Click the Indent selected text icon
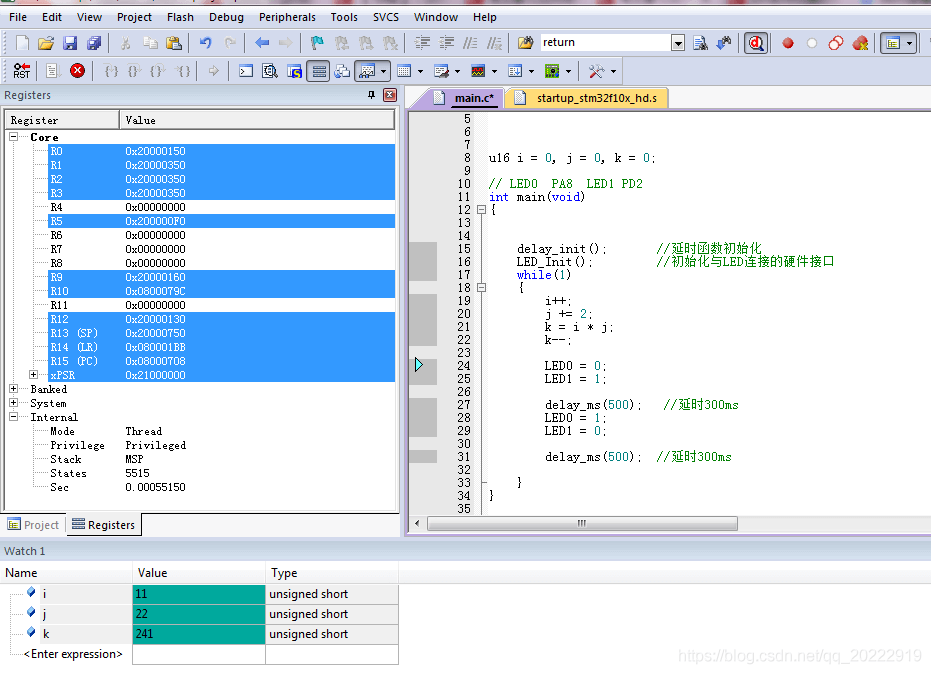Viewport: 931px width, 674px height. (422, 43)
